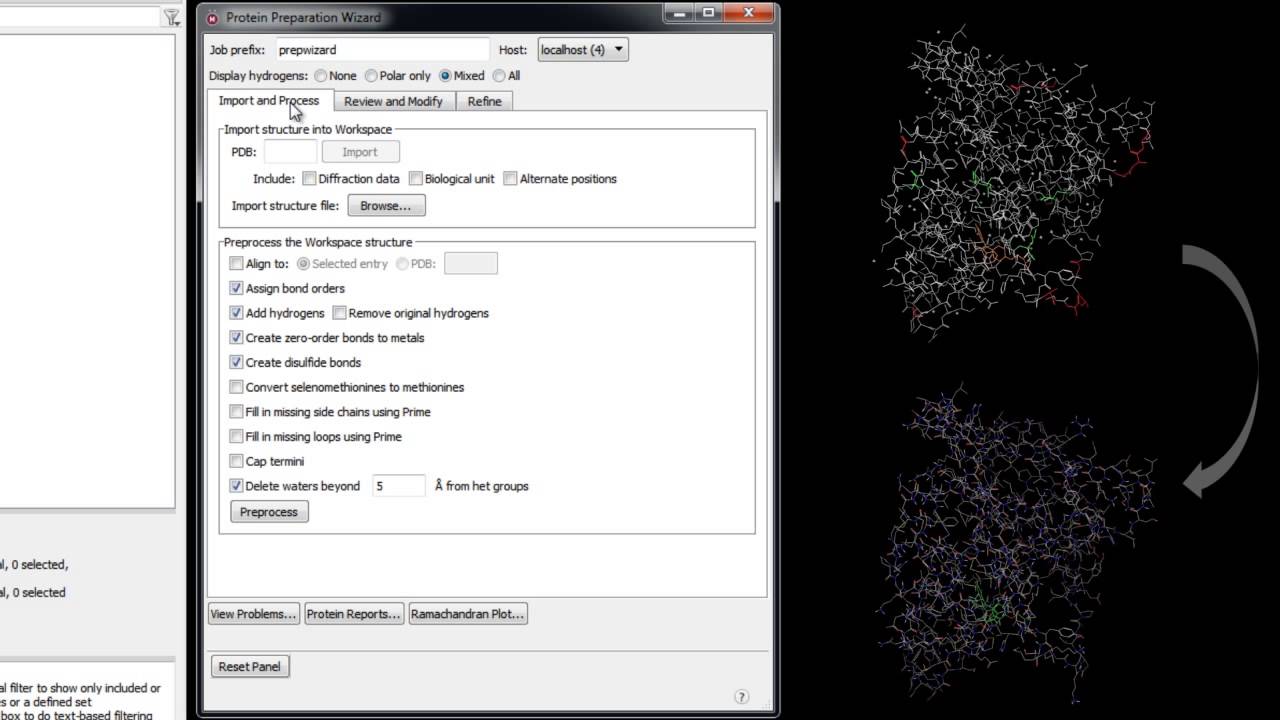
Task: Uncheck Create disulfide bonds
Action: (x=236, y=362)
